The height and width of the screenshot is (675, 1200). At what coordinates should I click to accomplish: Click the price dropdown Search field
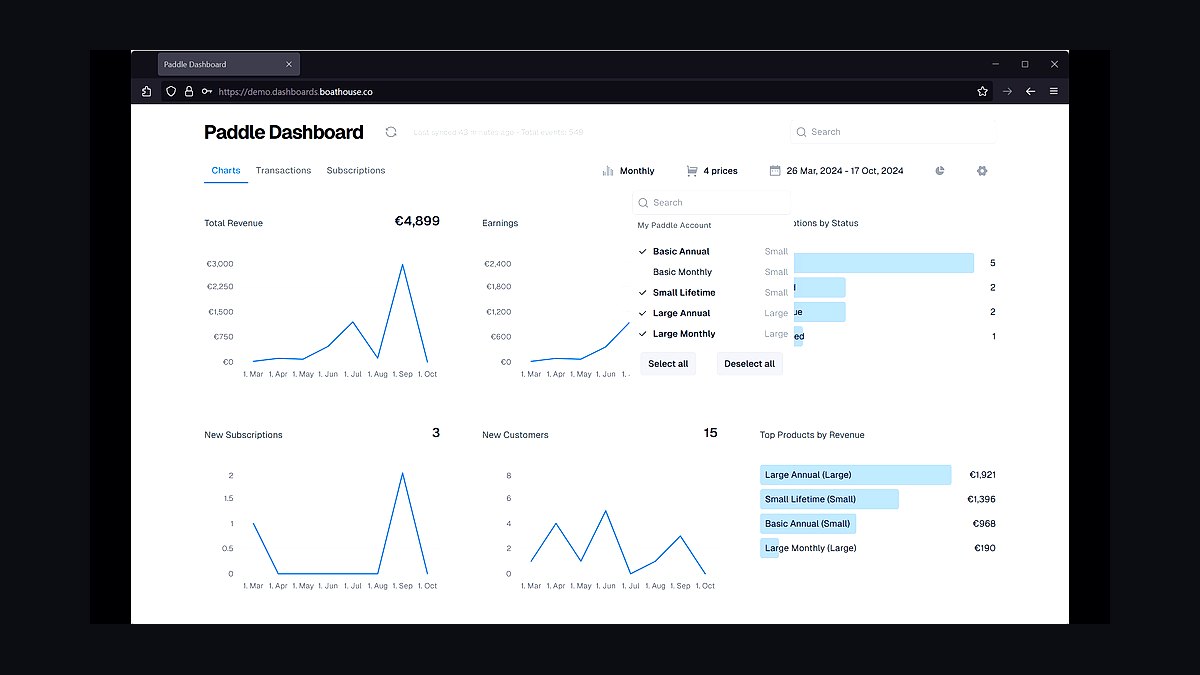[713, 202]
